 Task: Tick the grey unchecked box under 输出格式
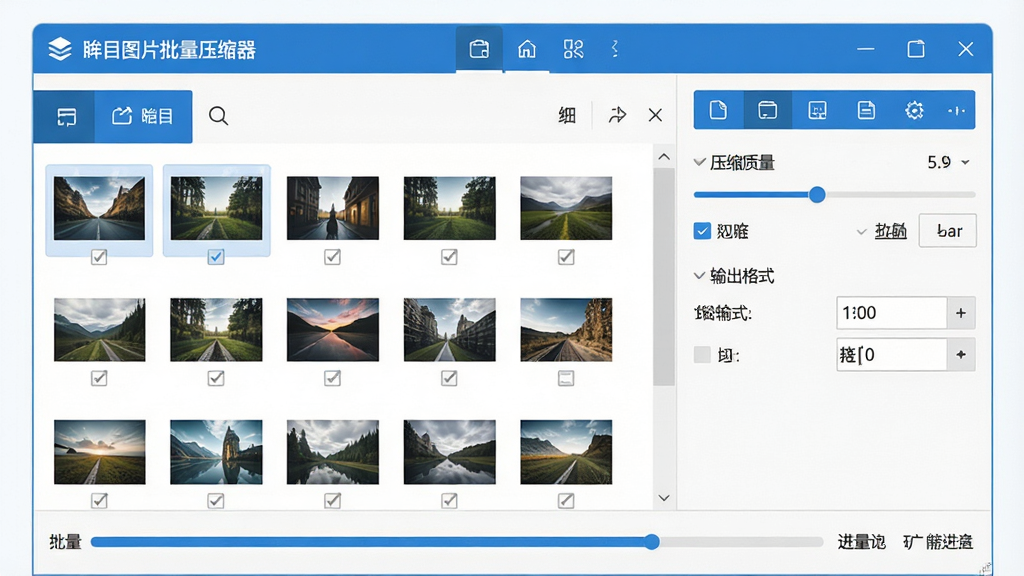(702, 355)
